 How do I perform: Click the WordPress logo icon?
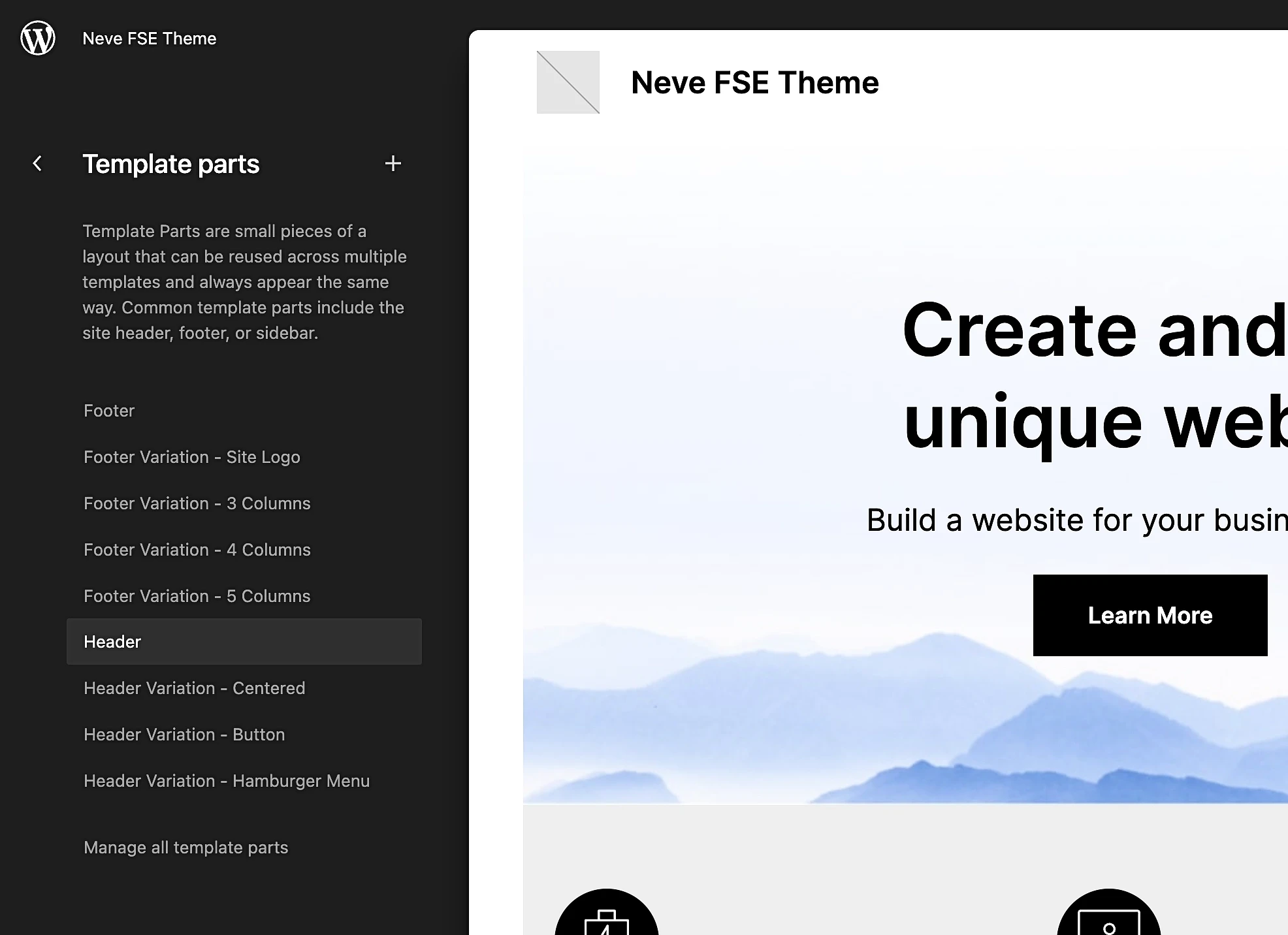(x=38, y=38)
